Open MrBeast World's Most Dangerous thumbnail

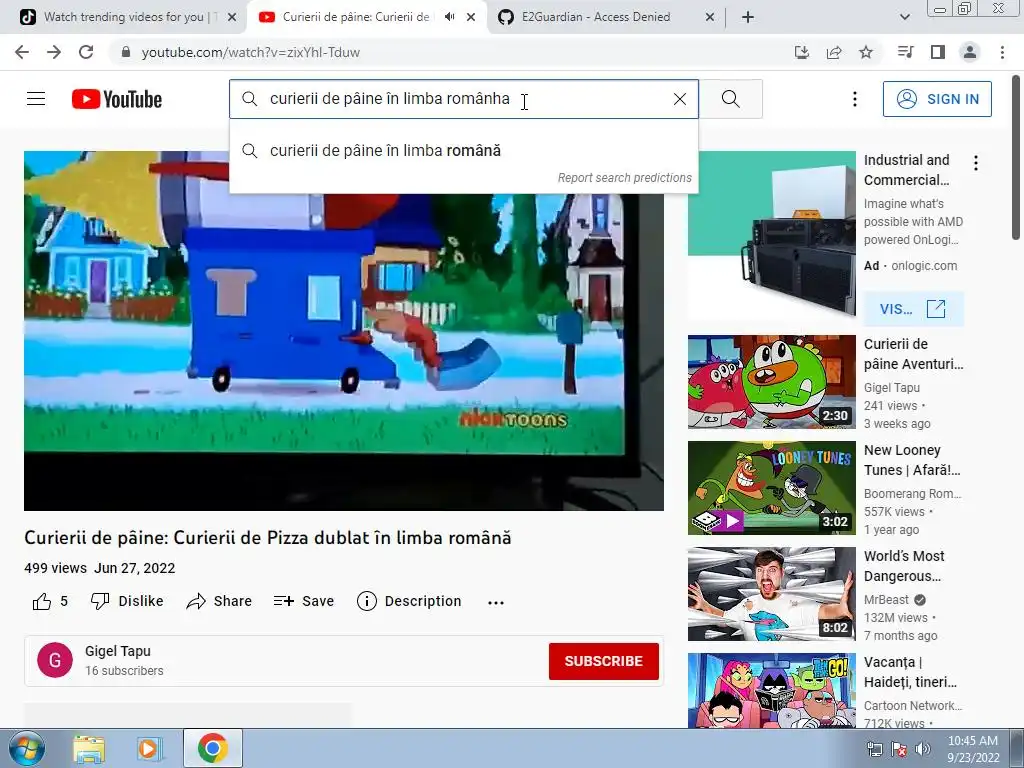771,594
